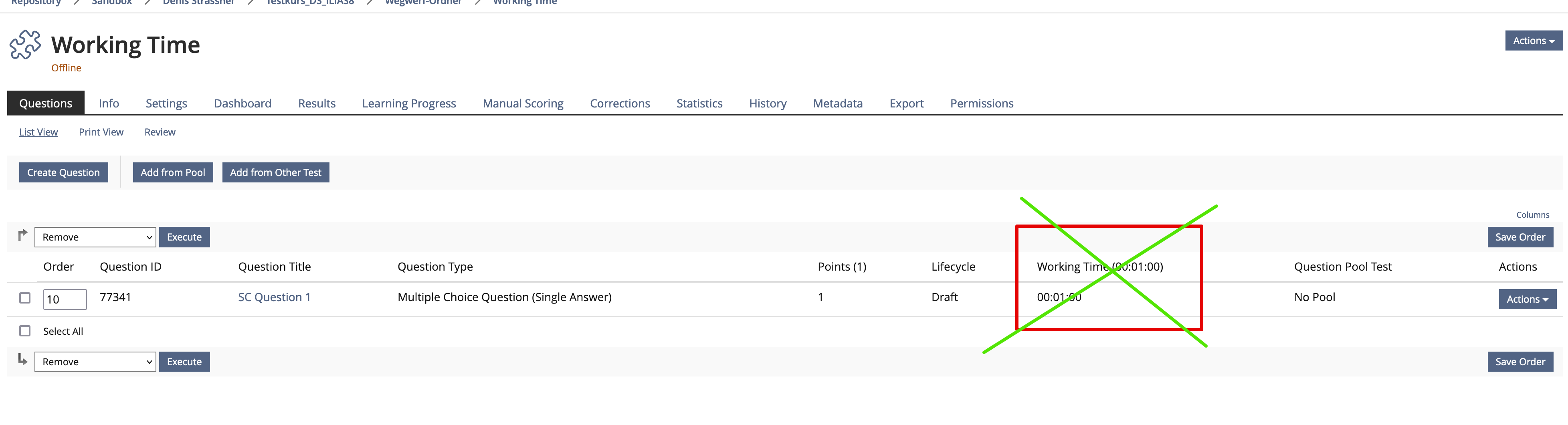Open the SC Question 1 link

274,297
